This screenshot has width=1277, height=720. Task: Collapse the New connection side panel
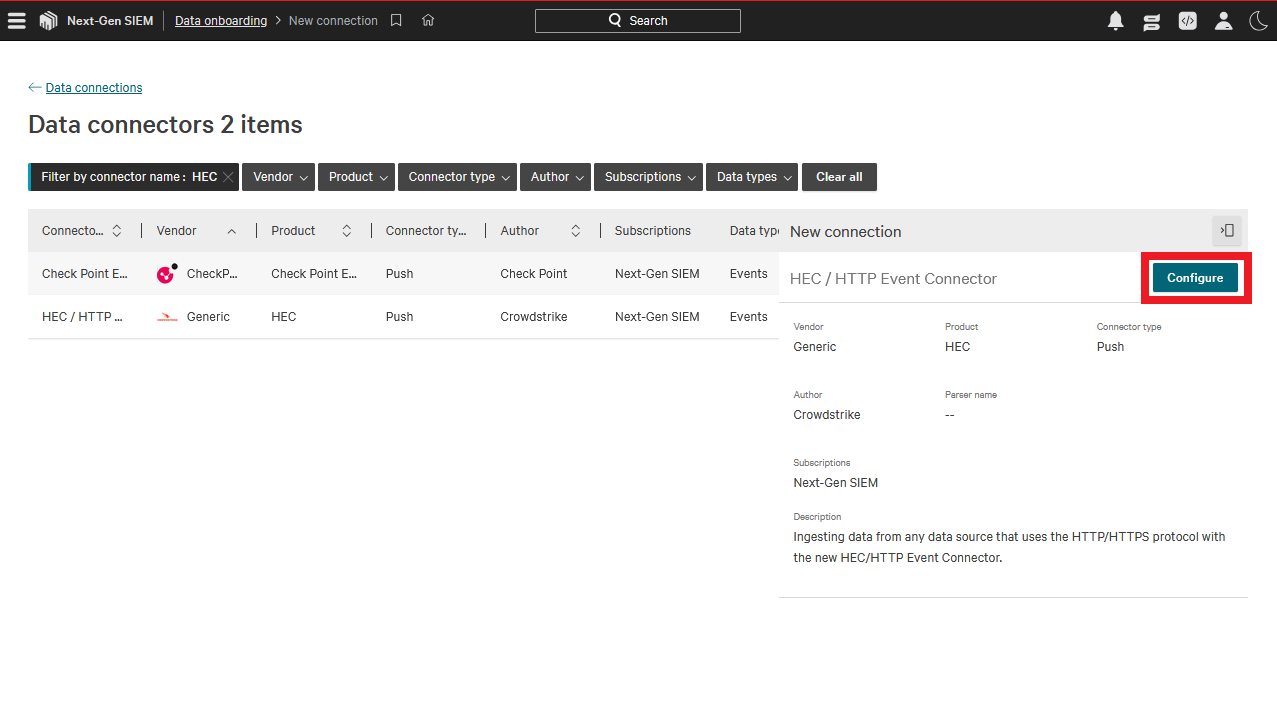[x=1227, y=231]
